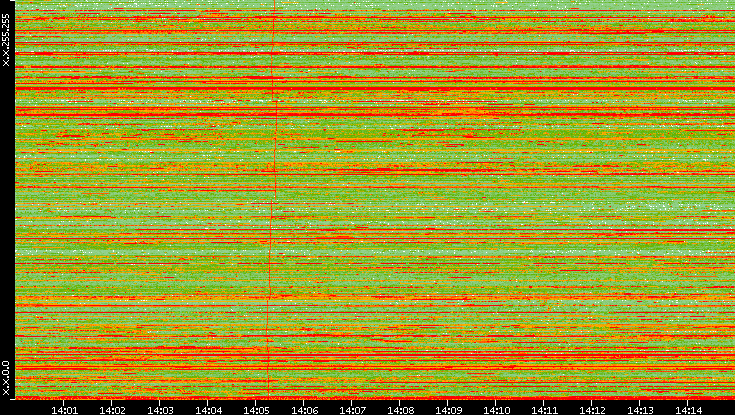The width and height of the screenshot is (735, 415).
Task: Click the x.x.255.255 address axis label
Action: click(6, 40)
